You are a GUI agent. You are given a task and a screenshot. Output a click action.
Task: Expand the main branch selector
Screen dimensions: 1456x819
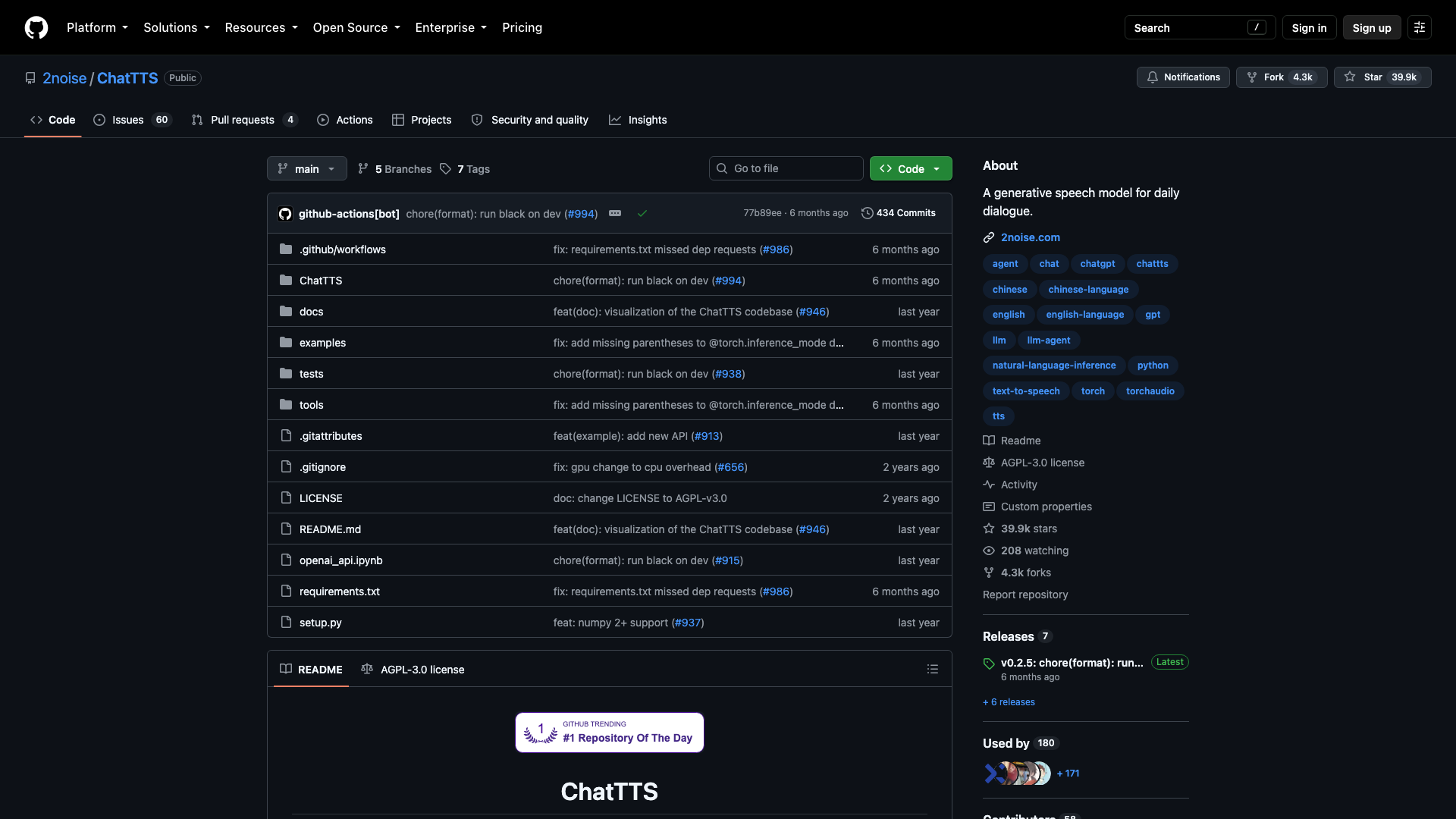[307, 168]
